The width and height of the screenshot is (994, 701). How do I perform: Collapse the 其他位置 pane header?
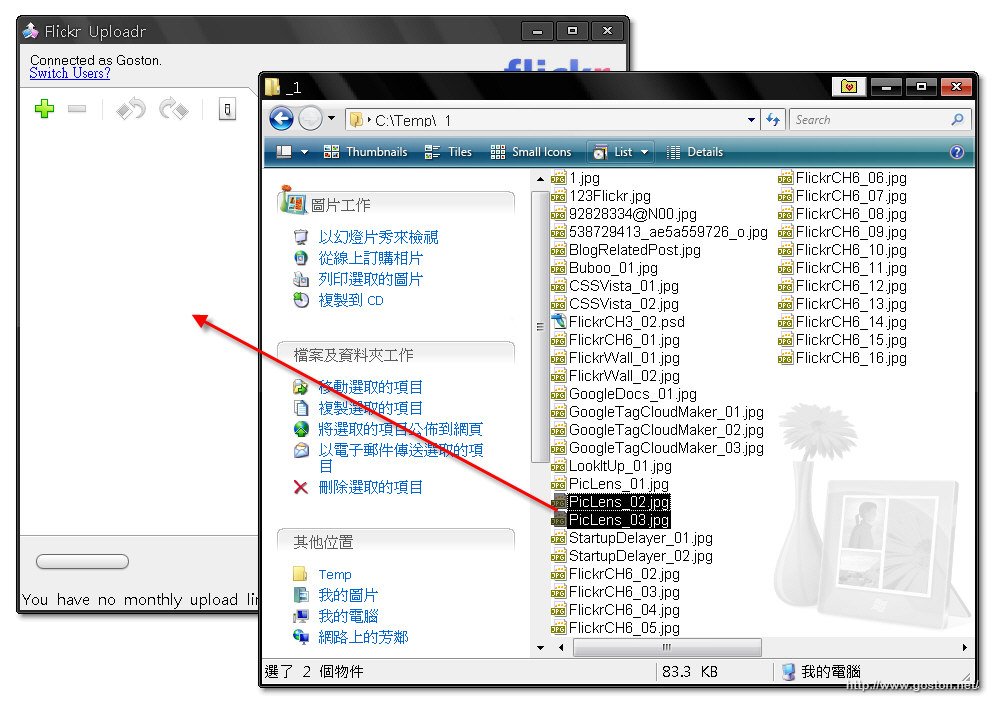point(396,542)
